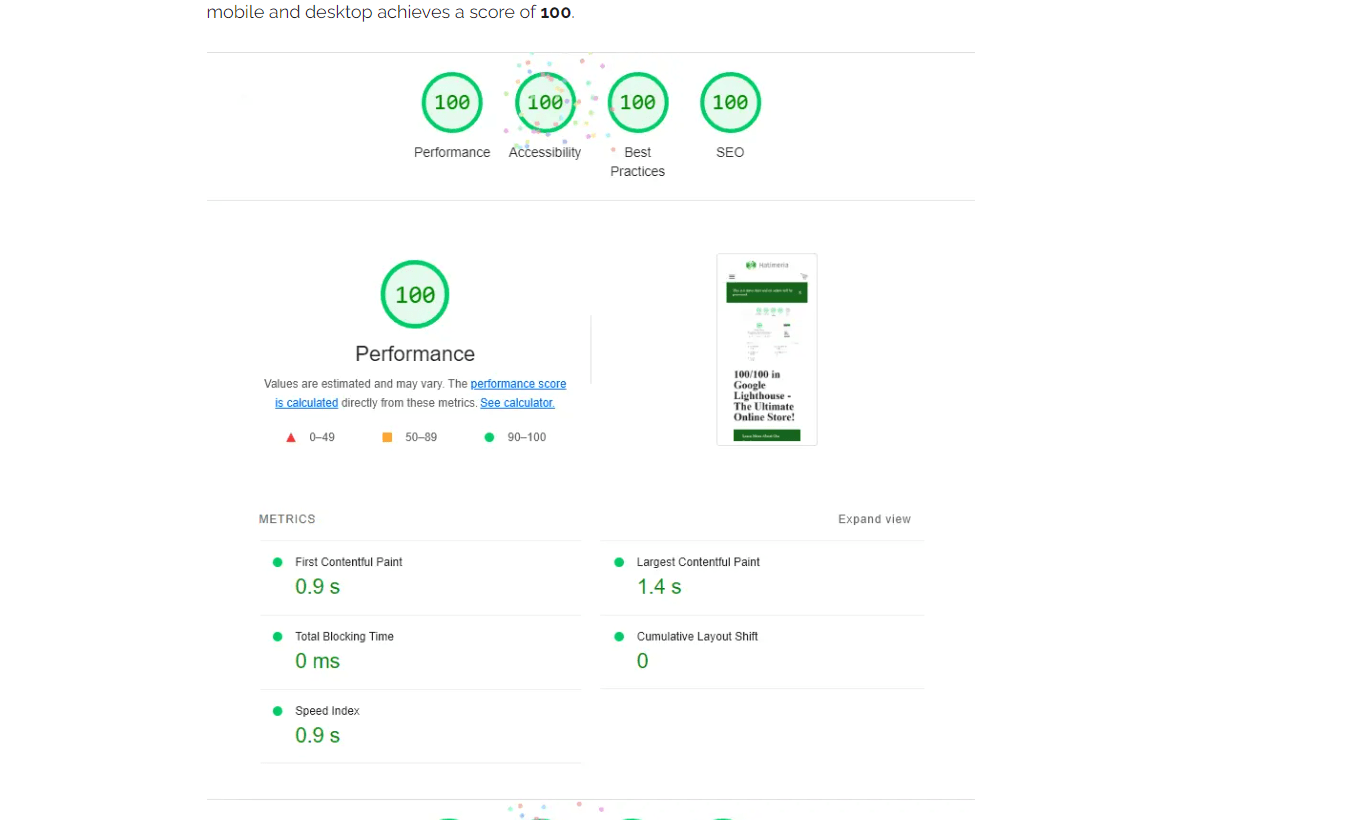Open the mobile page screenshot thumbnail
This screenshot has height=820, width=1349.
point(767,349)
